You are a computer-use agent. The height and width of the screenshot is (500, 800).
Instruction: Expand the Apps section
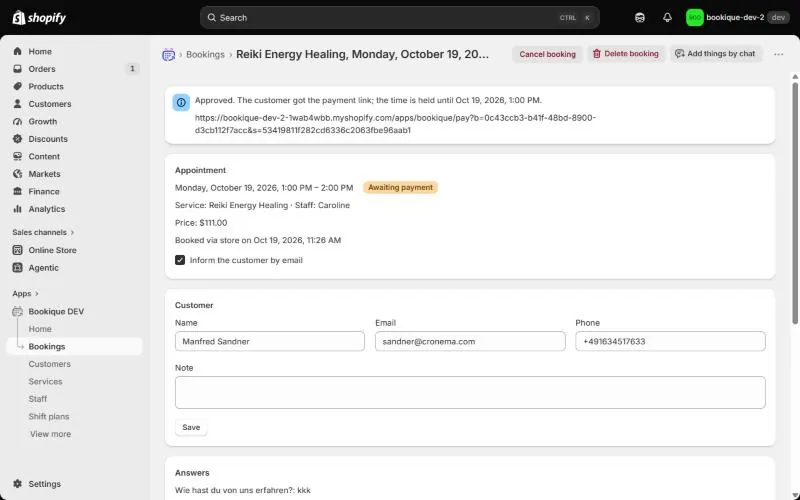[x=26, y=293]
